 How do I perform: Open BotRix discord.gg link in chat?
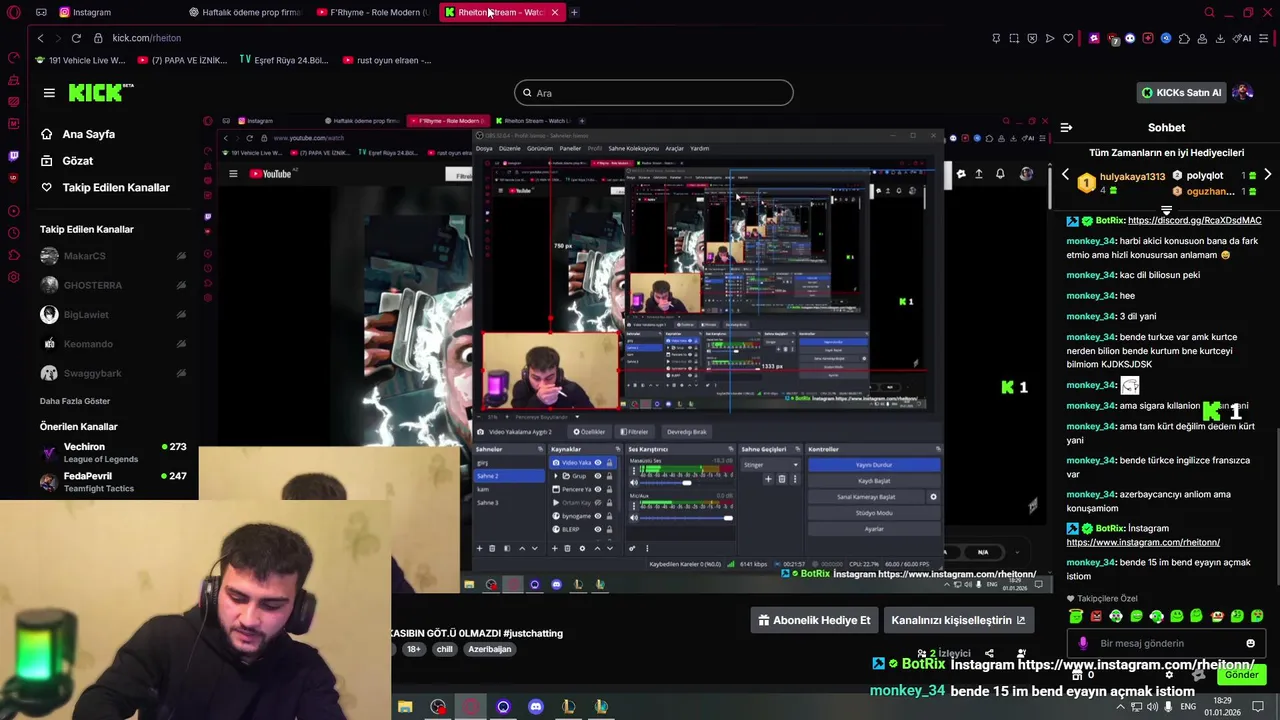[x=1194, y=220]
